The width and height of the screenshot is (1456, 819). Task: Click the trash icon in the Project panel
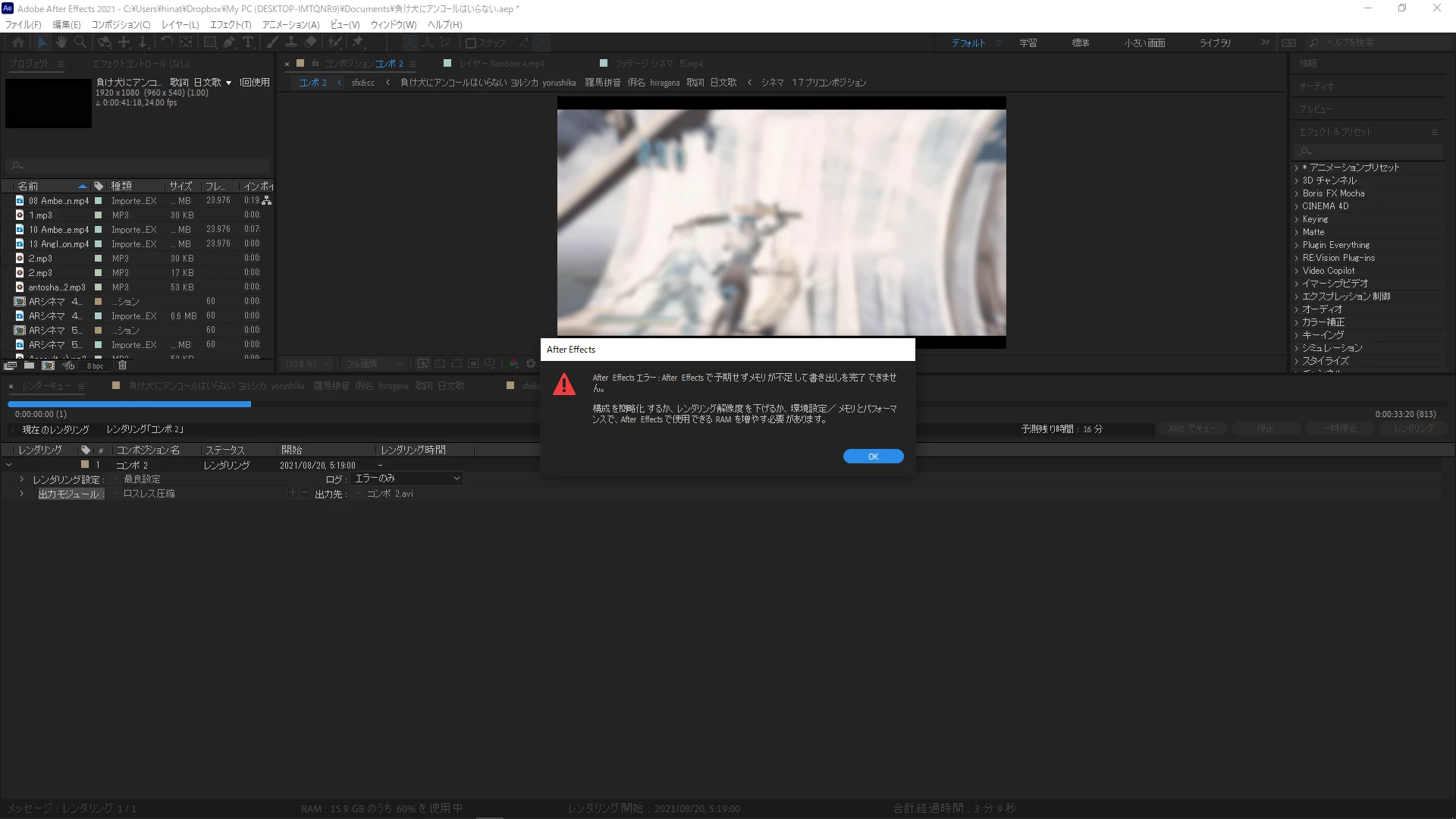(x=122, y=366)
